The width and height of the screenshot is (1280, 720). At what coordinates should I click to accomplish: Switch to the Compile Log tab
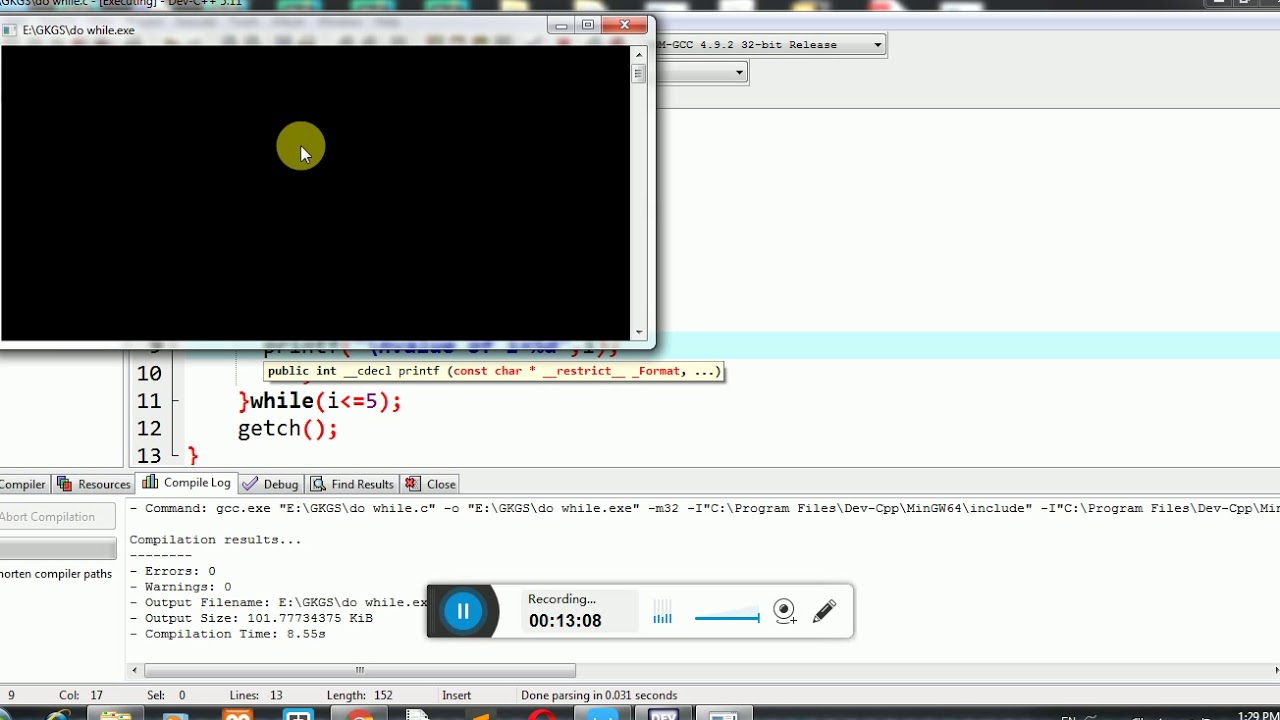tap(187, 483)
